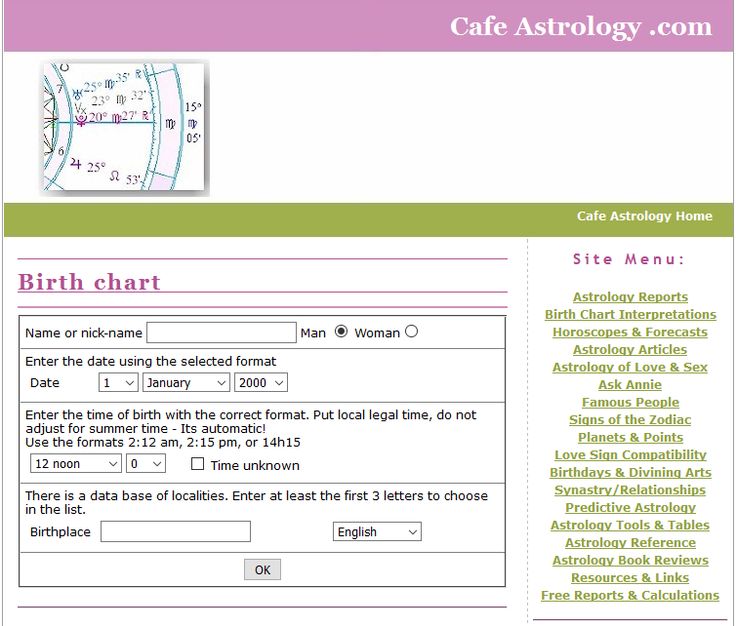Viewport: 736px width, 626px height.
Task: Open the hour dropdown showing 12 noon
Action: pos(76,464)
